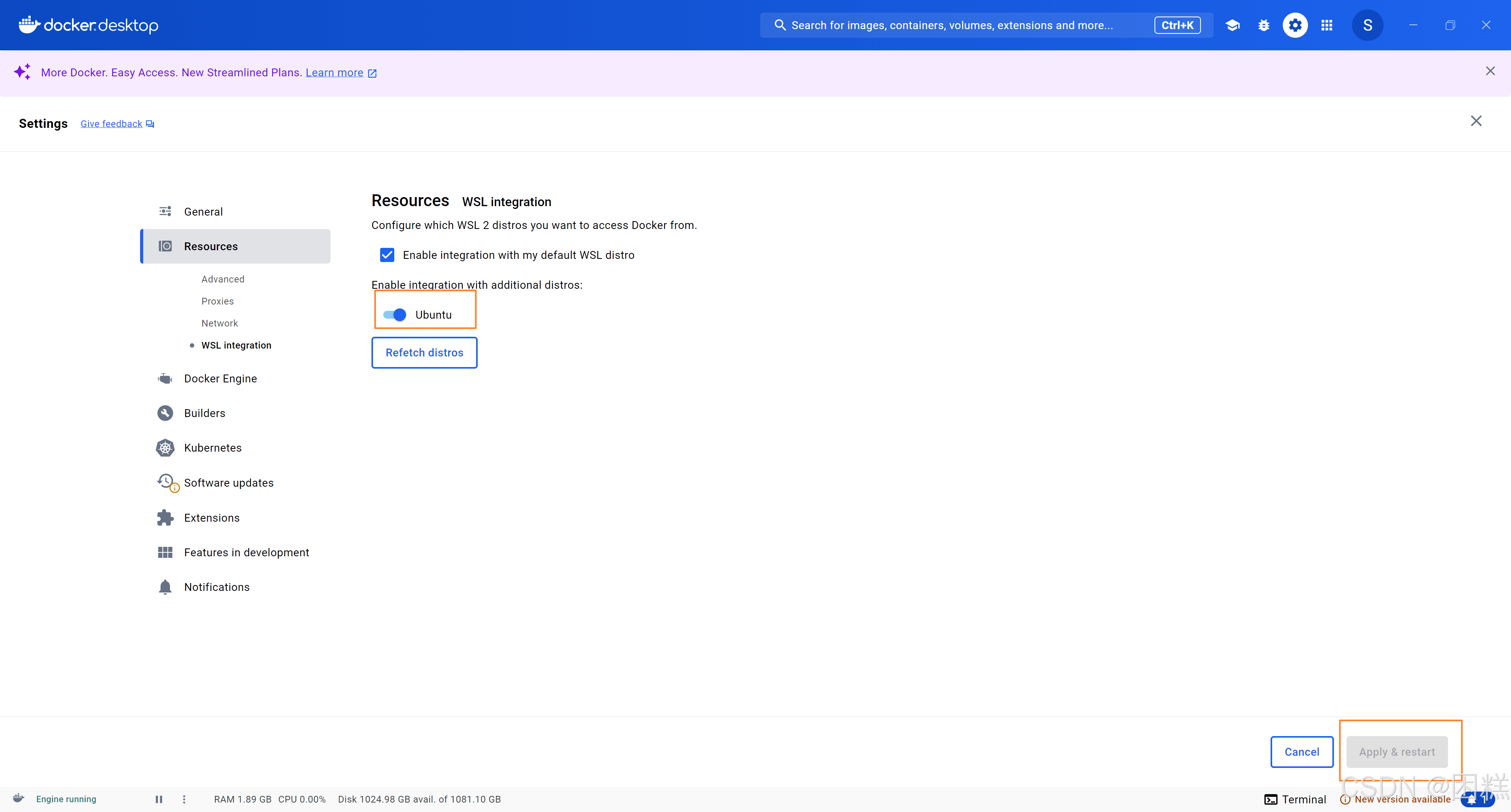Screen dimensions: 1511x812
Task: Click the Builders wrench icon
Action: [165, 413]
